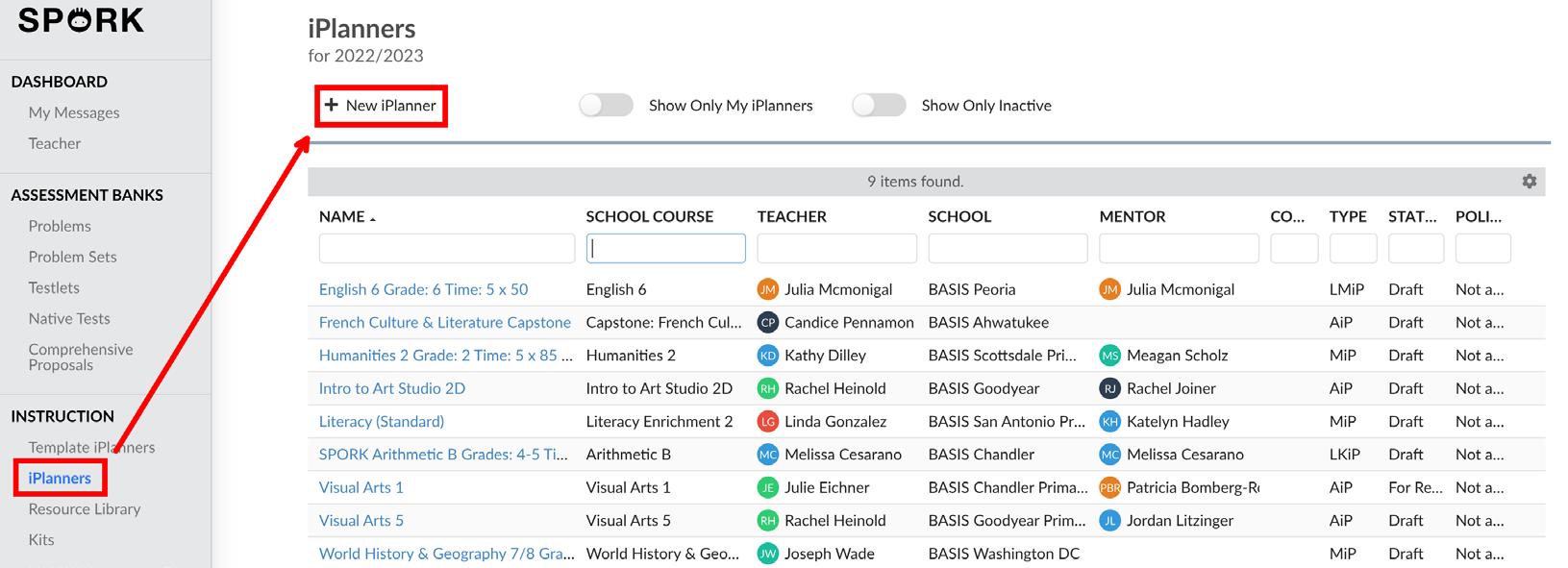Image resolution: width=1568 pixels, height=568 pixels.
Task: Sort by SCHOOL column header
Action: click(959, 216)
